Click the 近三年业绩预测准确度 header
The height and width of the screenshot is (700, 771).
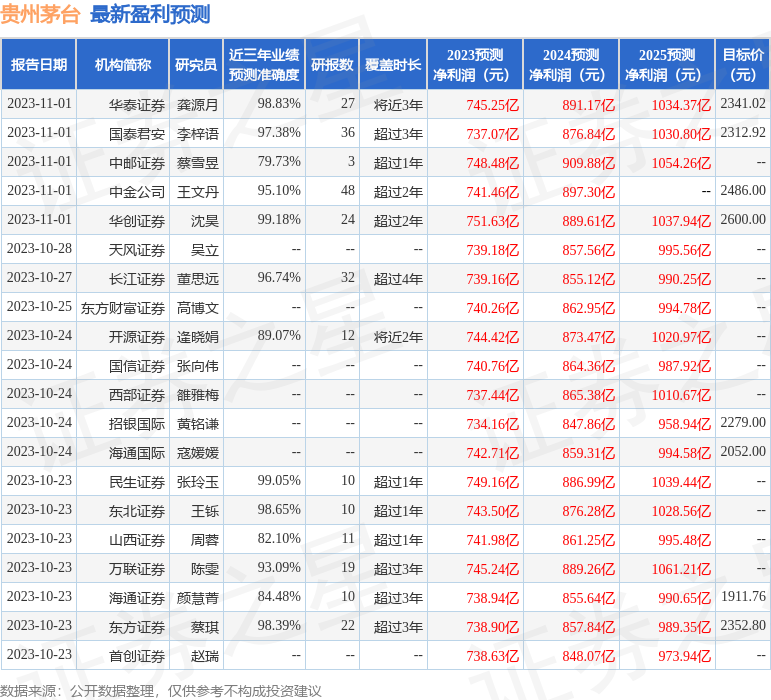(264, 64)
